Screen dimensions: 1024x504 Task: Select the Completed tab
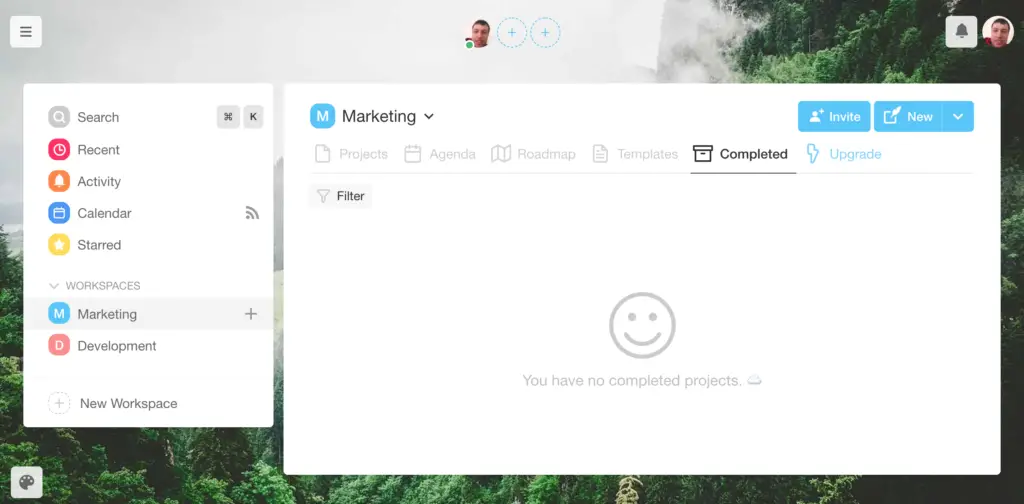pos(741,154)
